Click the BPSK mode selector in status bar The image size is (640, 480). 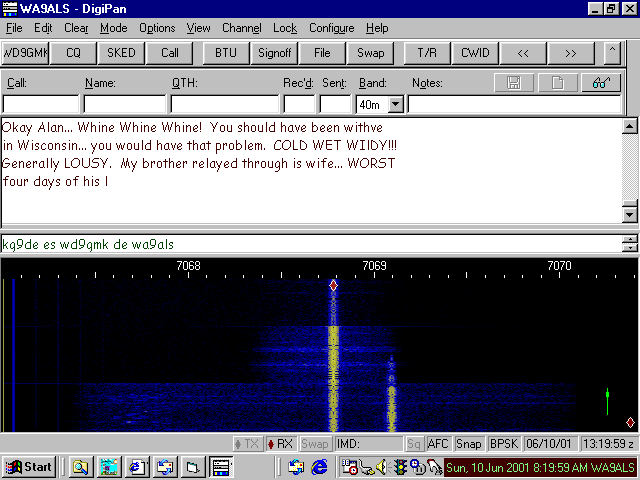coord(503,443)
